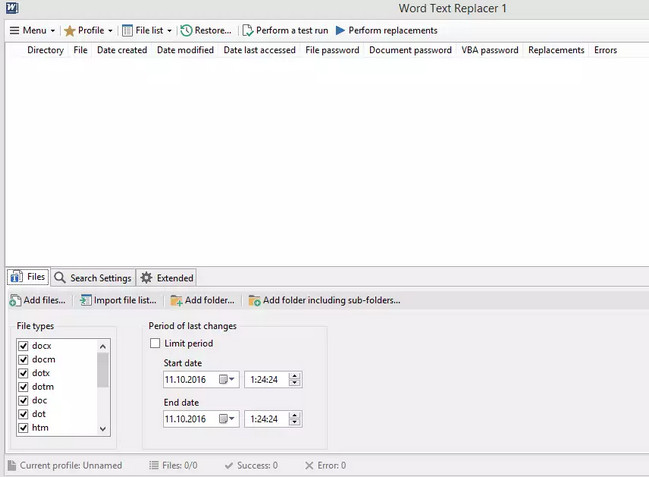Switch to the Search Settings tab
The height and width of the screenshot is (477, 649).
coord(93,278)
